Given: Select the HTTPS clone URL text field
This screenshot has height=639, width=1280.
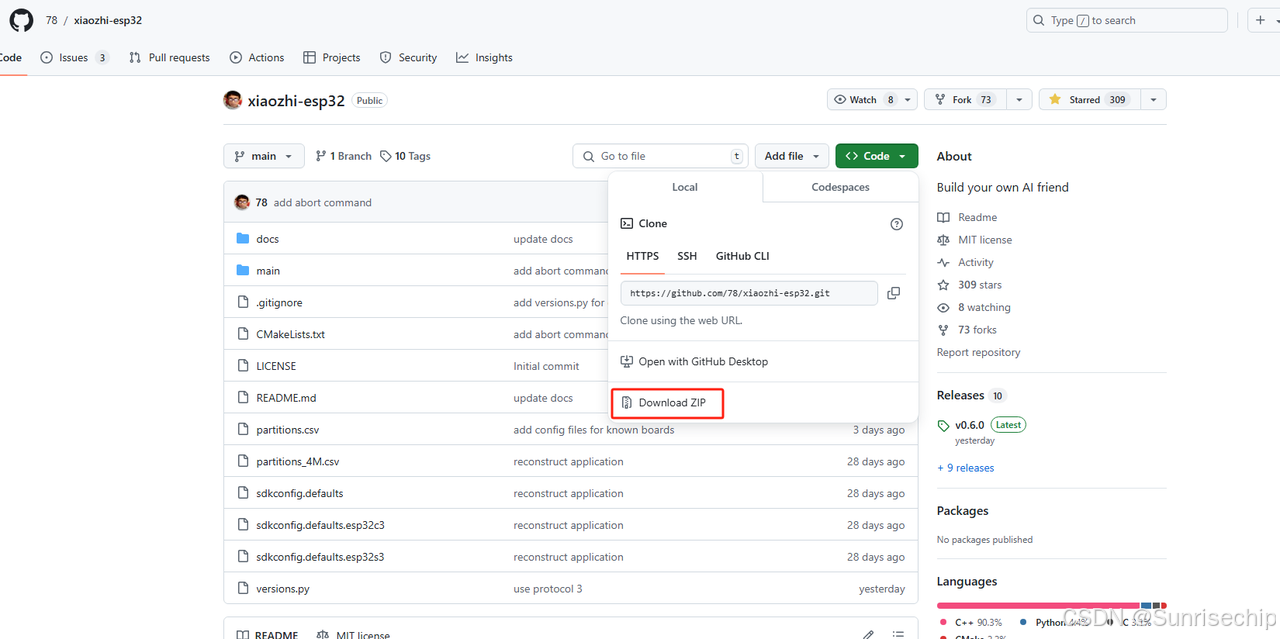Looking at the screenshot, I should point(749,293).
